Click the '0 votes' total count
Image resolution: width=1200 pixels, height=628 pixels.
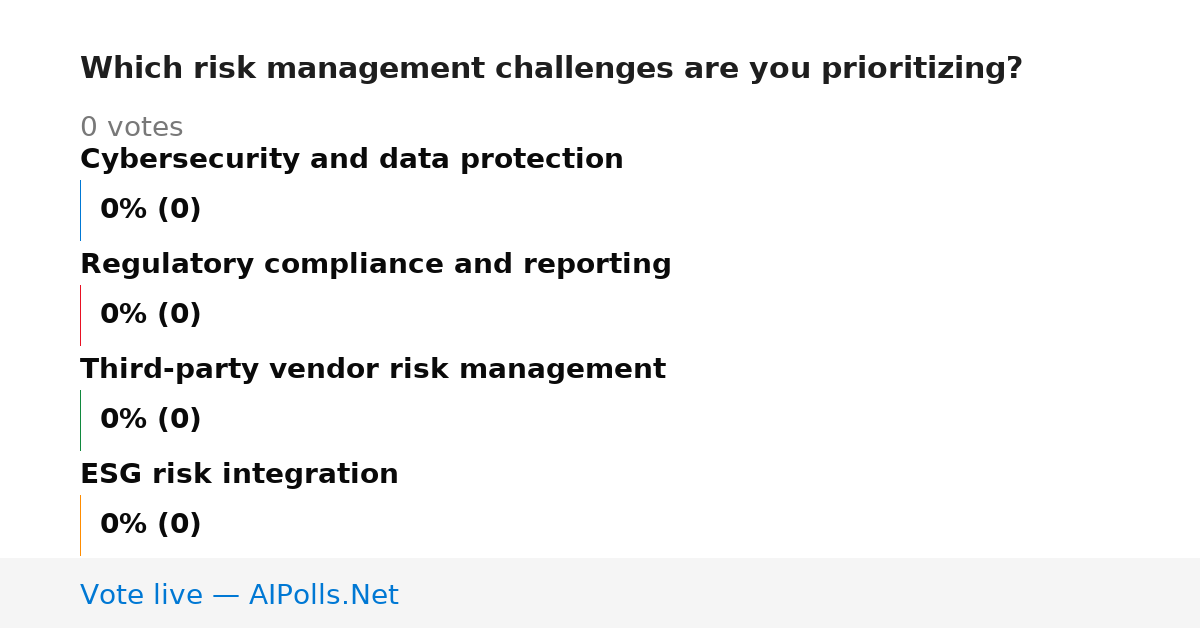[131, 128]
